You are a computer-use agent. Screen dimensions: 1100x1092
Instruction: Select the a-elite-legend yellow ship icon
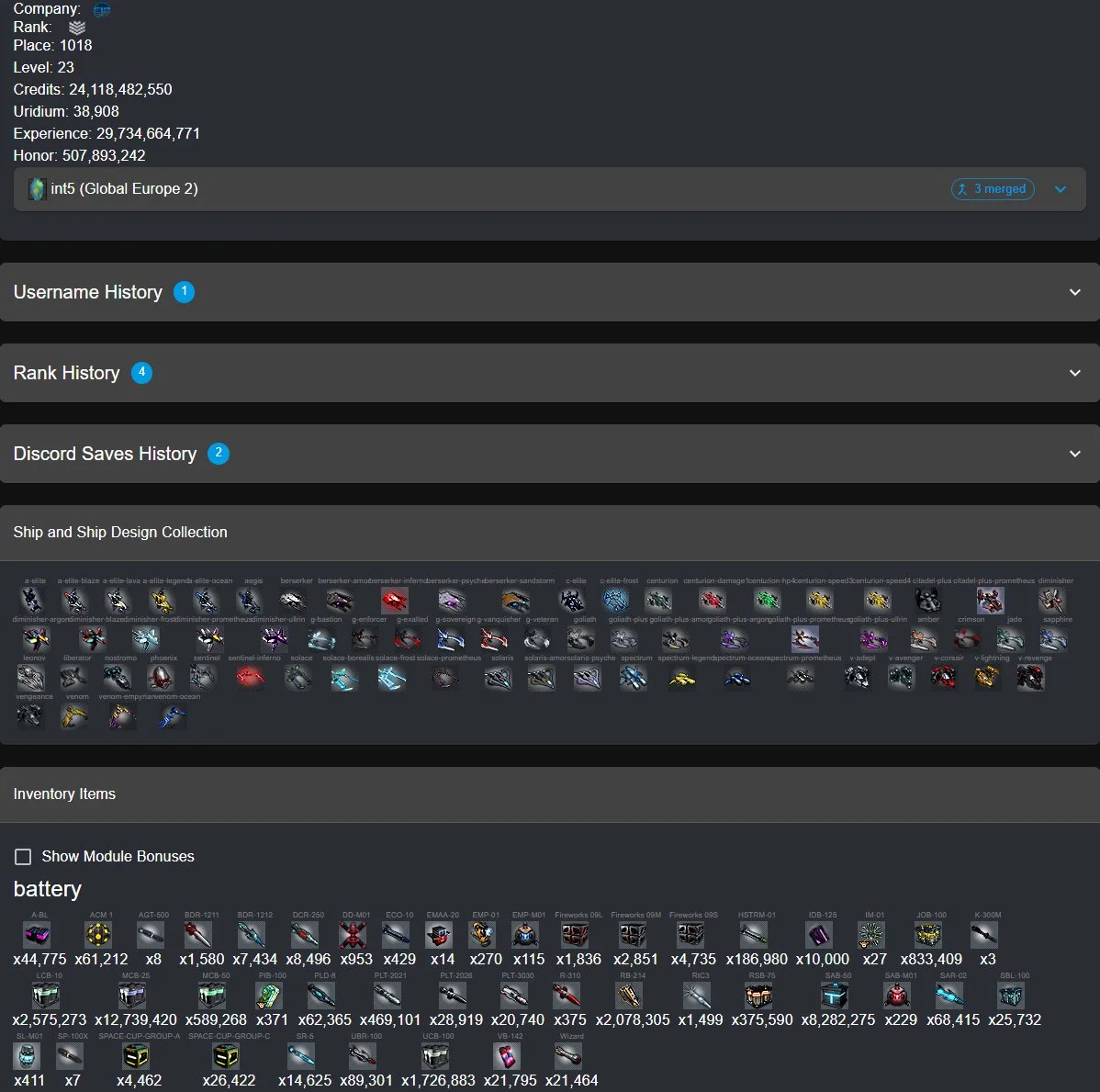coord(162,601)
